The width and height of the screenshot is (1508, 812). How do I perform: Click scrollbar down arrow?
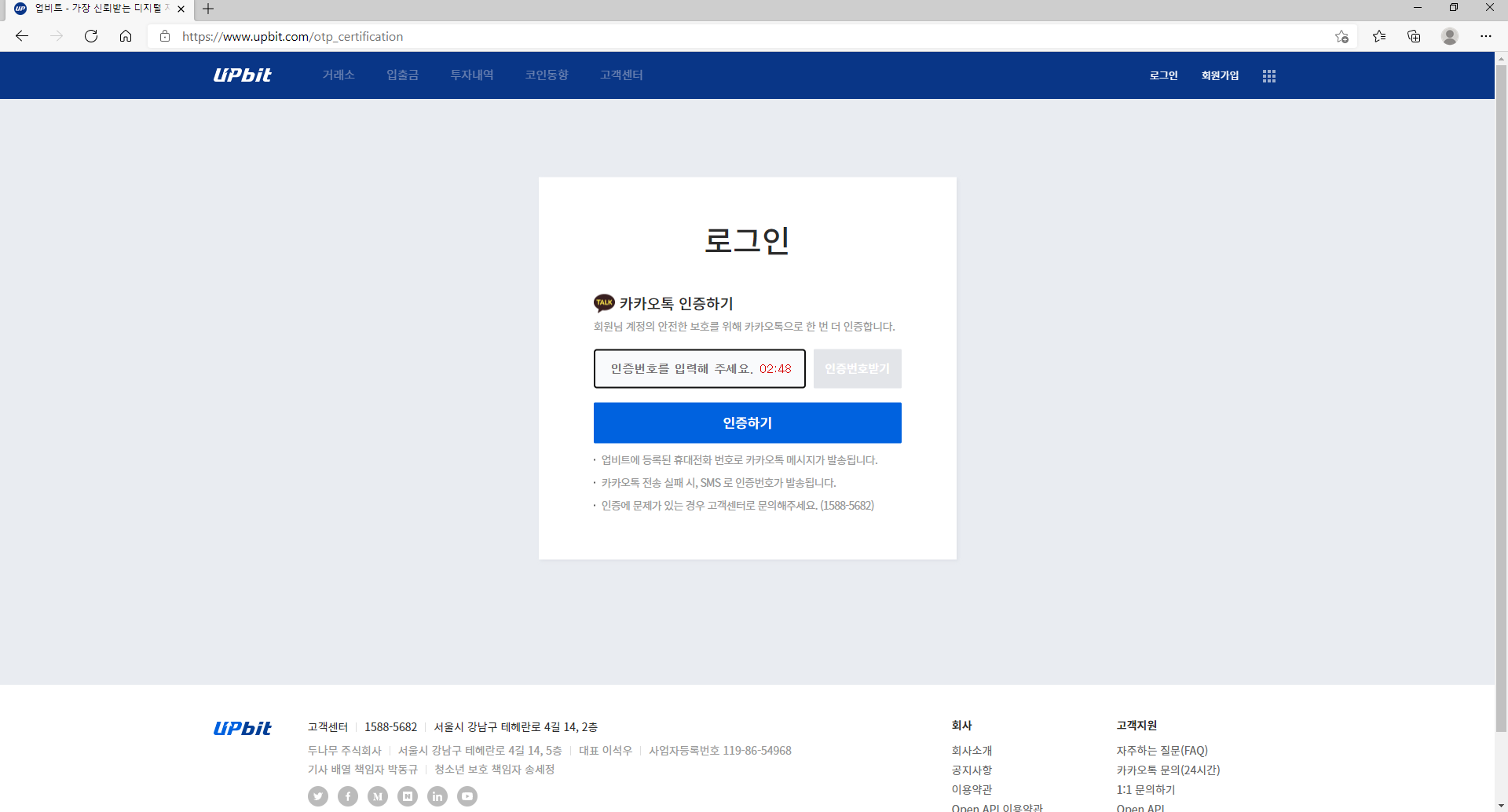pyautogui.click(x=1501, y=806)
